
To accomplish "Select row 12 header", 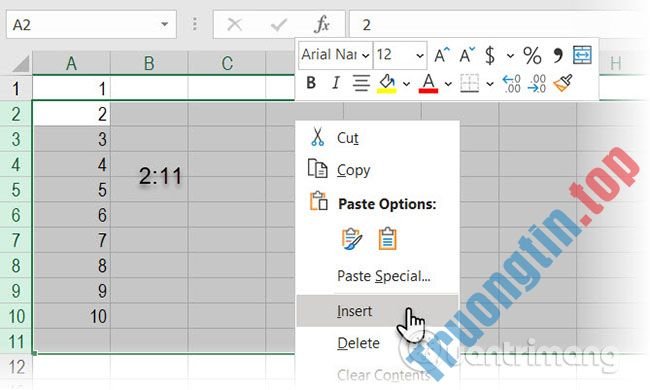I will pos(16,367).
